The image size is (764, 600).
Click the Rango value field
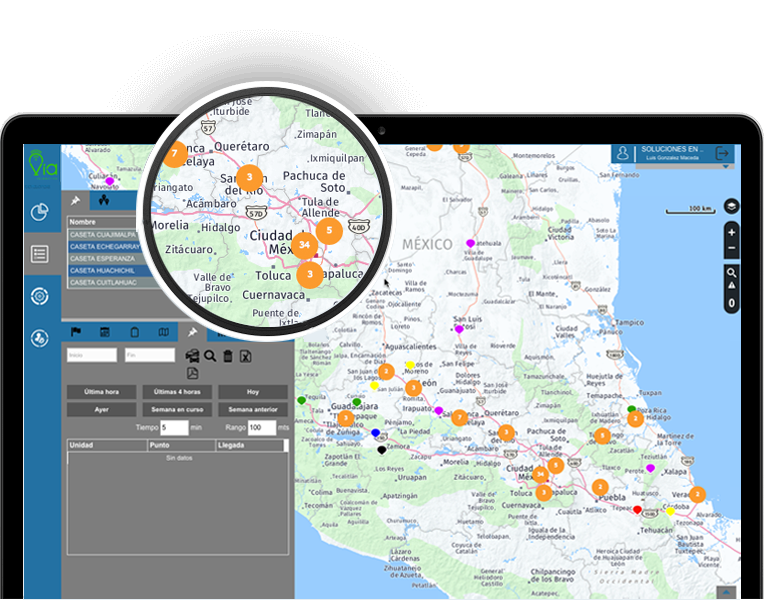pos(262,427)
